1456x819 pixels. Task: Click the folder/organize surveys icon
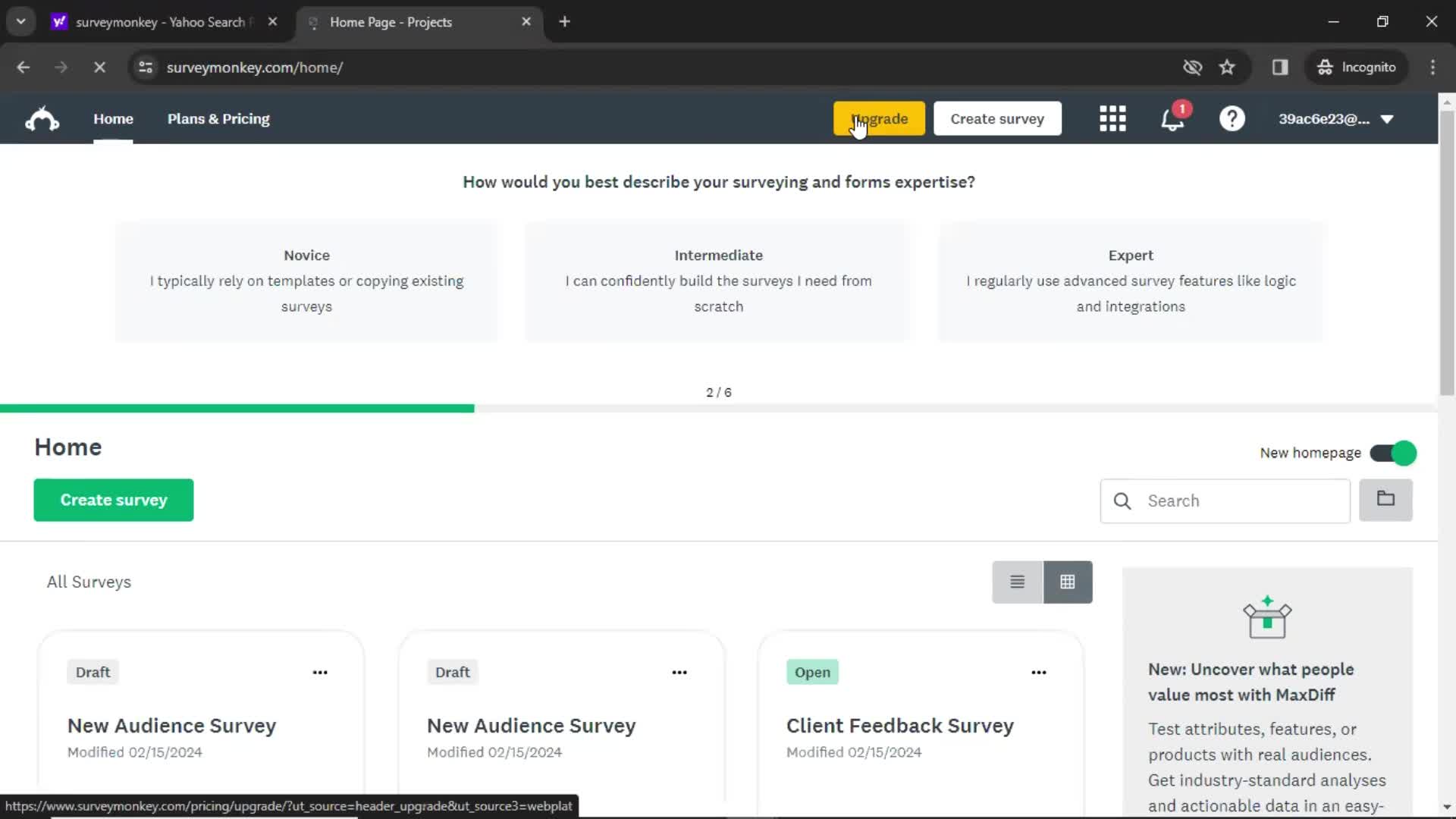click(1388, 500)
